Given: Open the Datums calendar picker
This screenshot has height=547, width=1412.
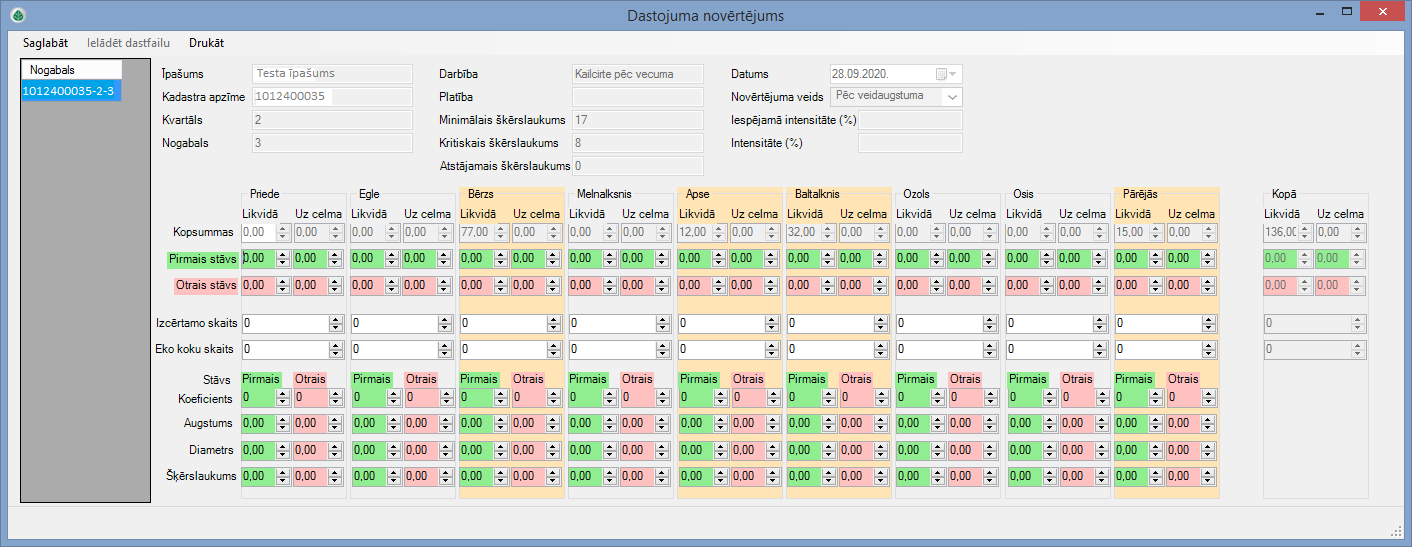Looking at the screenshot, I should point(946,74).
